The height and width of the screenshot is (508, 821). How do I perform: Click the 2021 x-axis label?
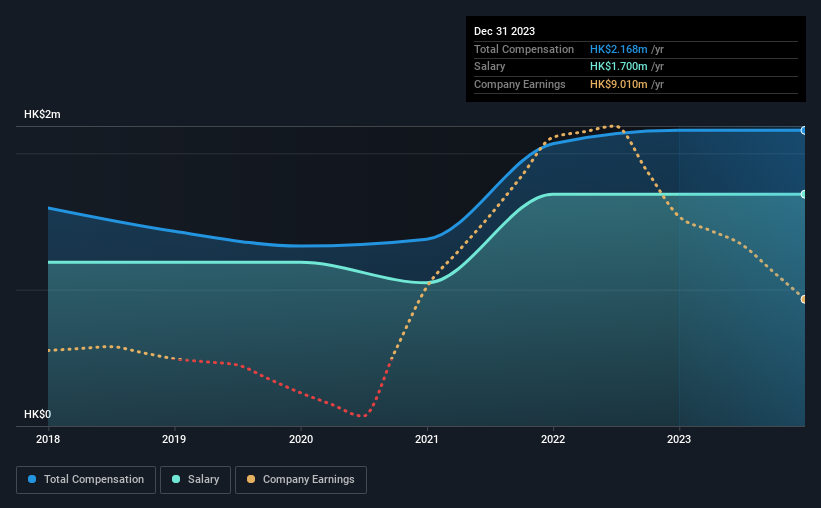[427, 439]
